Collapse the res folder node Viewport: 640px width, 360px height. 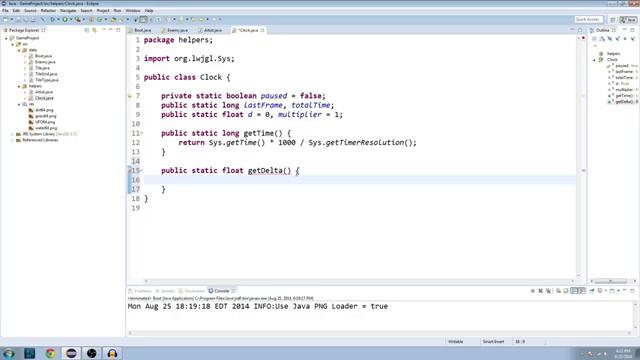tap(19, 104)
